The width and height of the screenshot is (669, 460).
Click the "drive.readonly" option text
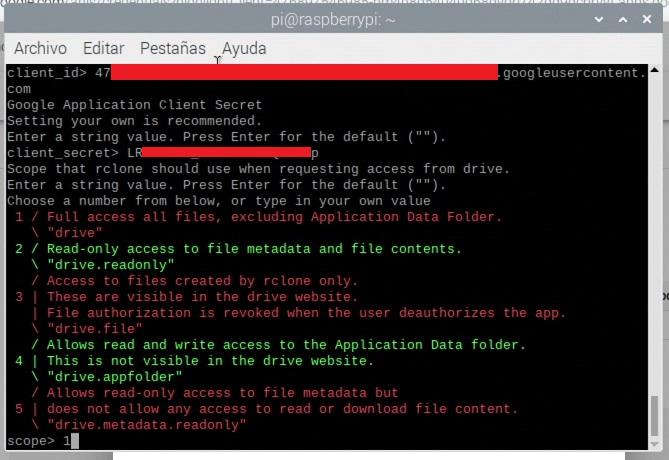(111, 265)
